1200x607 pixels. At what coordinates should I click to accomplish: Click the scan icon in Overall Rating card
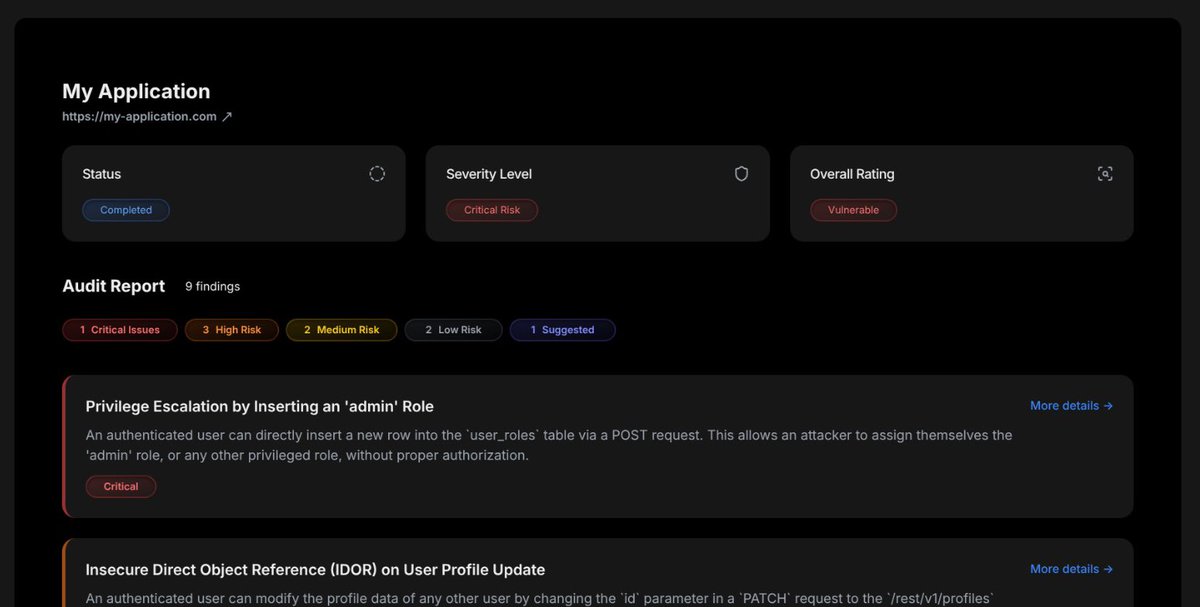[x=1105, y=174]
